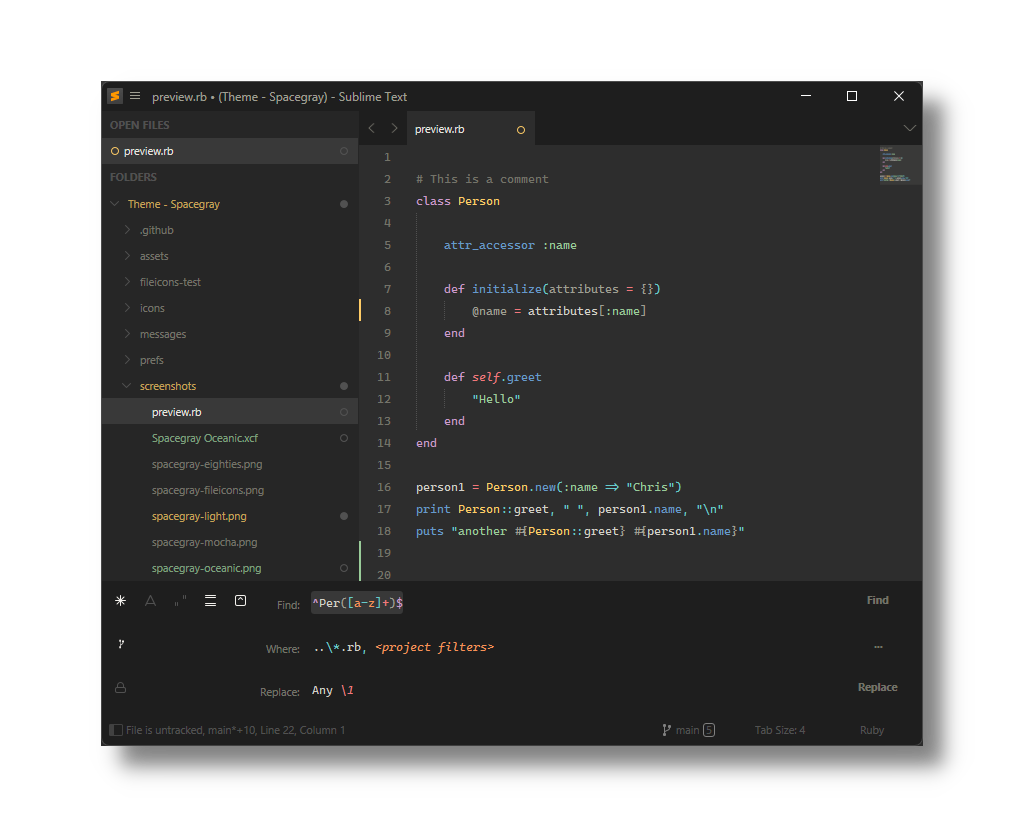Open the hamburger menu in the title bar
Viewport: 1024px width, 828px height.
(x=135, y=96)
